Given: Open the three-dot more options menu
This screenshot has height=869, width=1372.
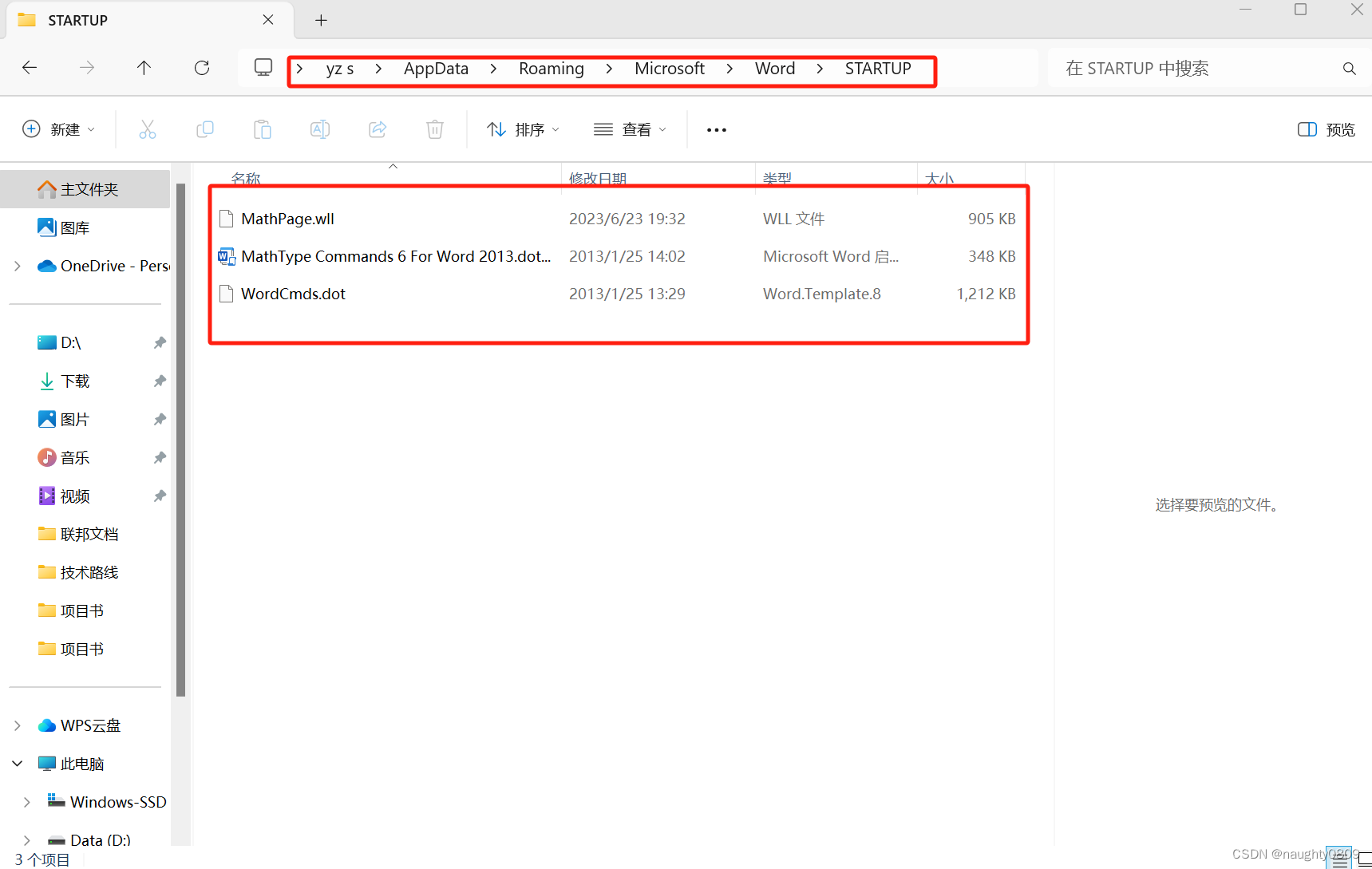Looking at the screenshot, I should [717, 130].
